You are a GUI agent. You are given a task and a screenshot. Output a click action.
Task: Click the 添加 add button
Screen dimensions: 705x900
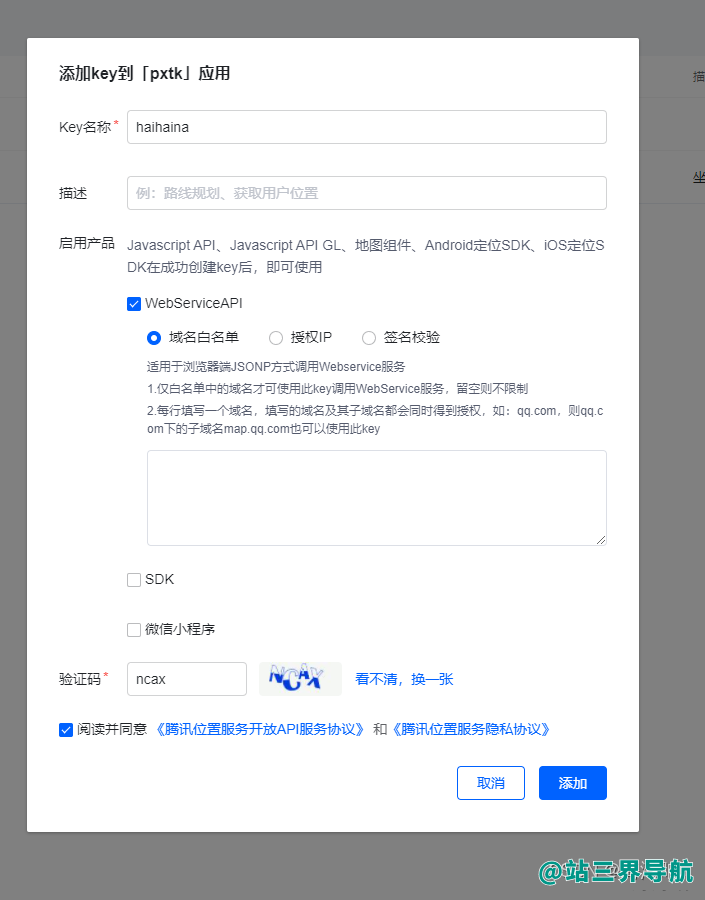coord(572,783)
